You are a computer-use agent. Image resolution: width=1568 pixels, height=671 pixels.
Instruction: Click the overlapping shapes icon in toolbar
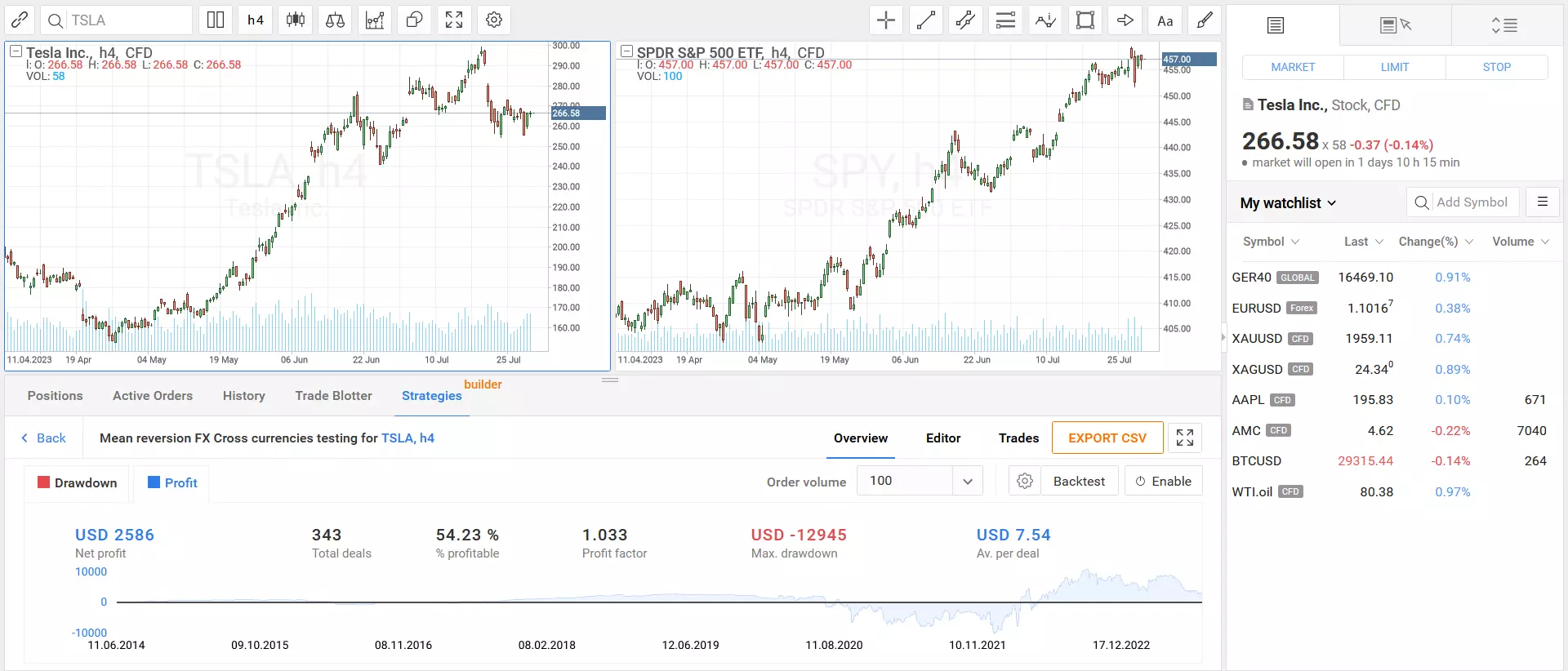415,20
